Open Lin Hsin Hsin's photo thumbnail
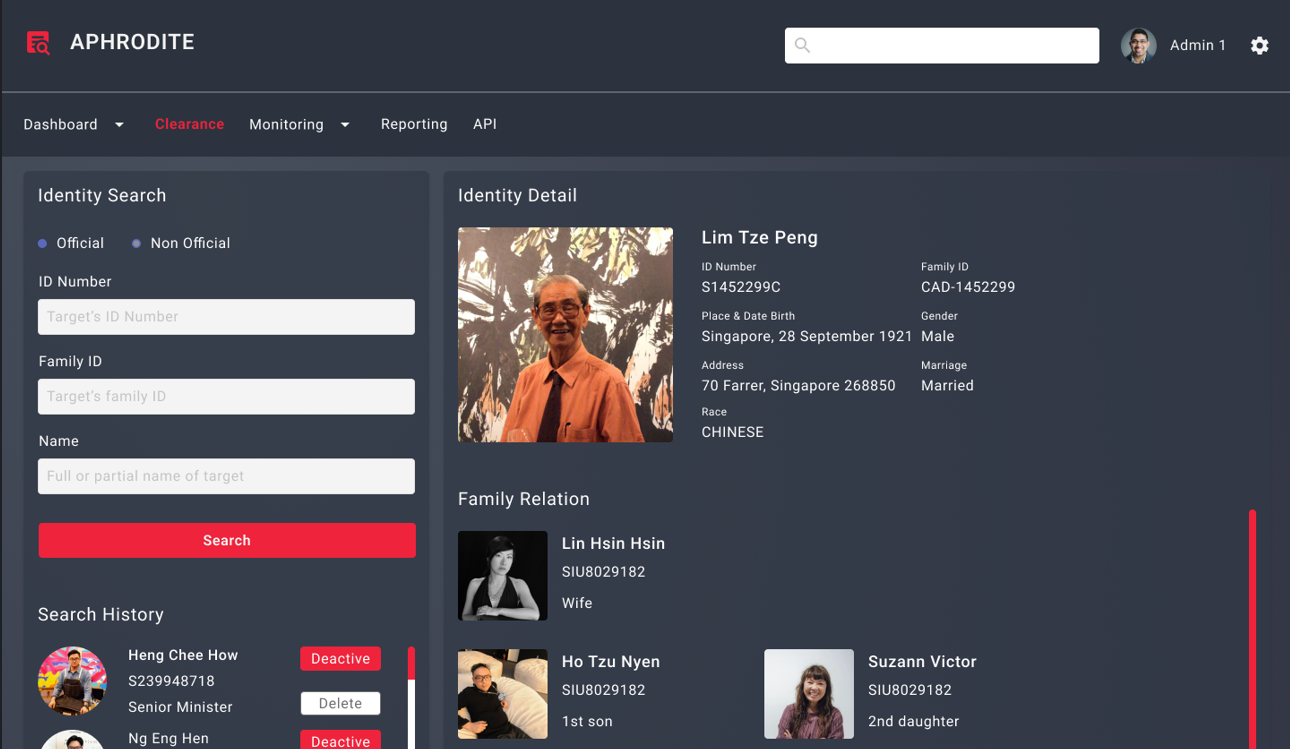The image size is (1290, 749). (x=502, y=576)
